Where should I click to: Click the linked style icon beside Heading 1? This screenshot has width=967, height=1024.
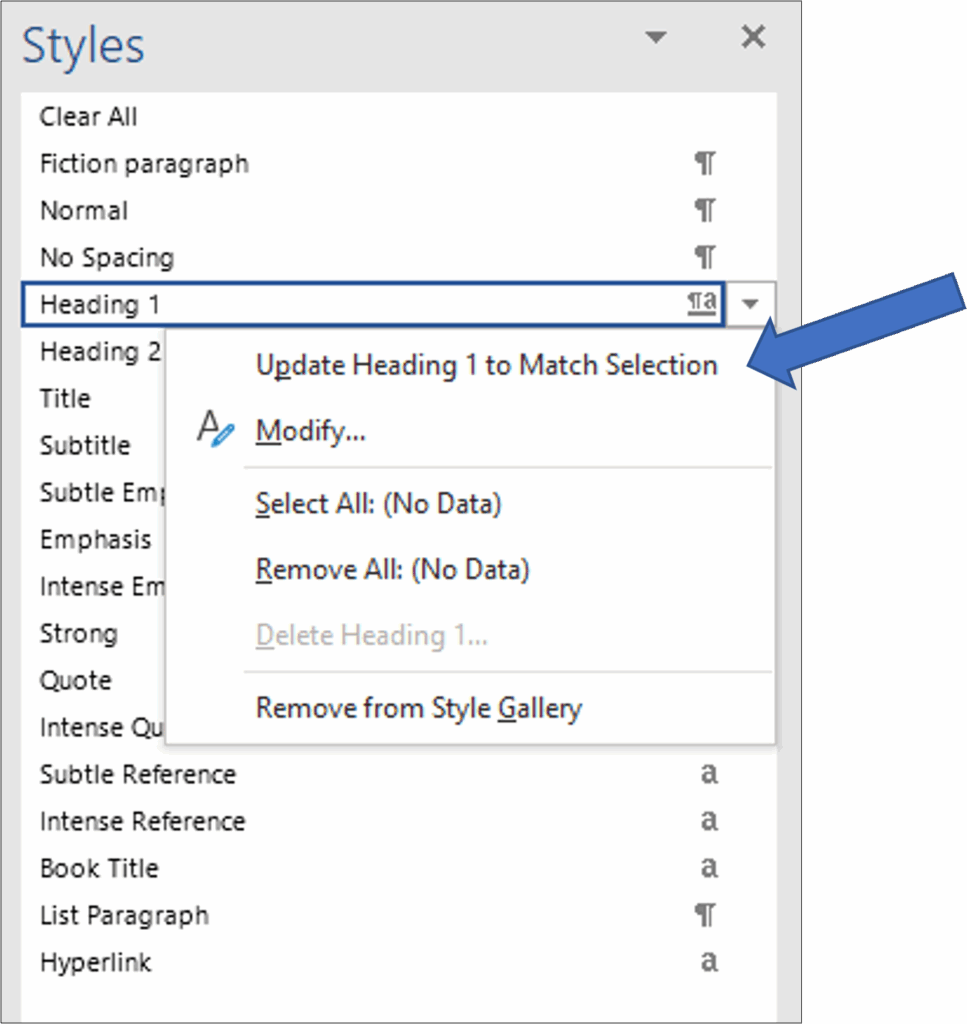(x=702, y=303)
